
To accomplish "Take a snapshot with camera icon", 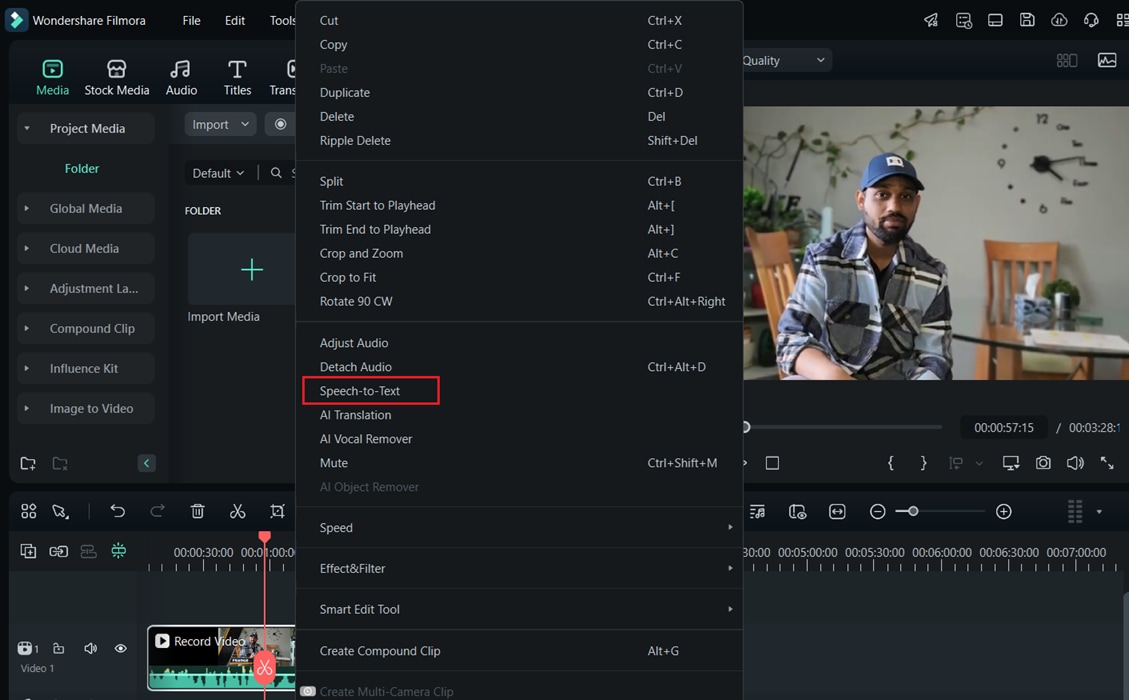I will (1043, 463).
